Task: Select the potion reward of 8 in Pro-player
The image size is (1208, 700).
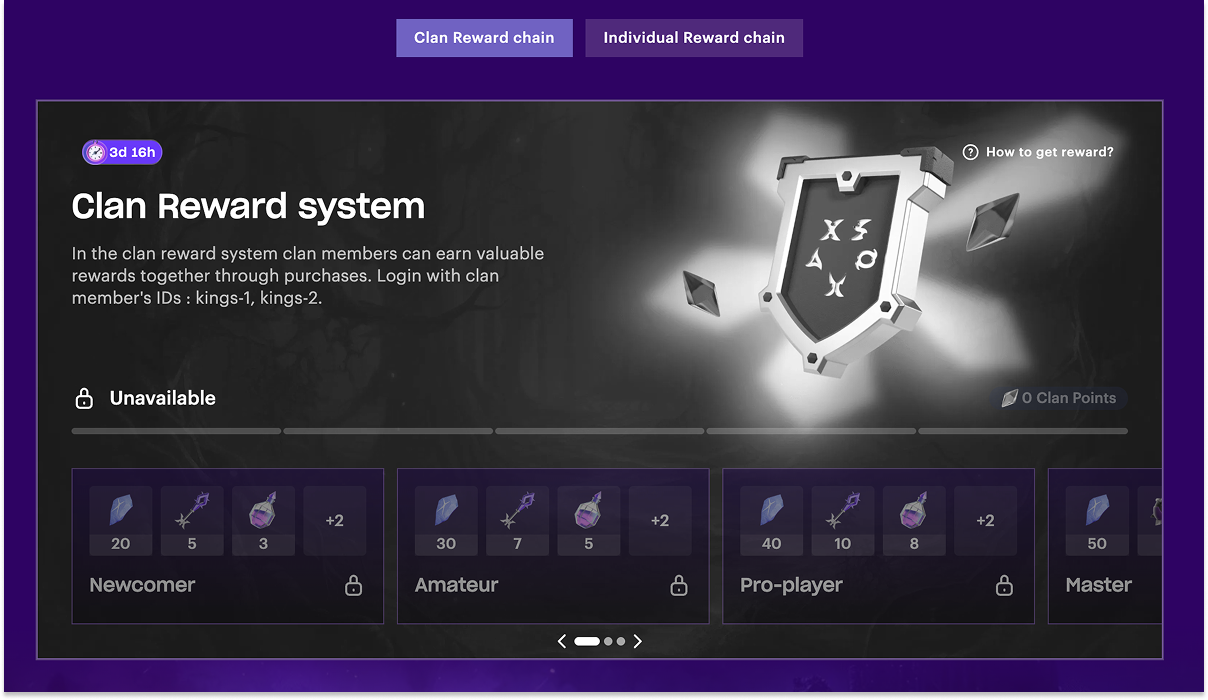Action: coord(914,520)
